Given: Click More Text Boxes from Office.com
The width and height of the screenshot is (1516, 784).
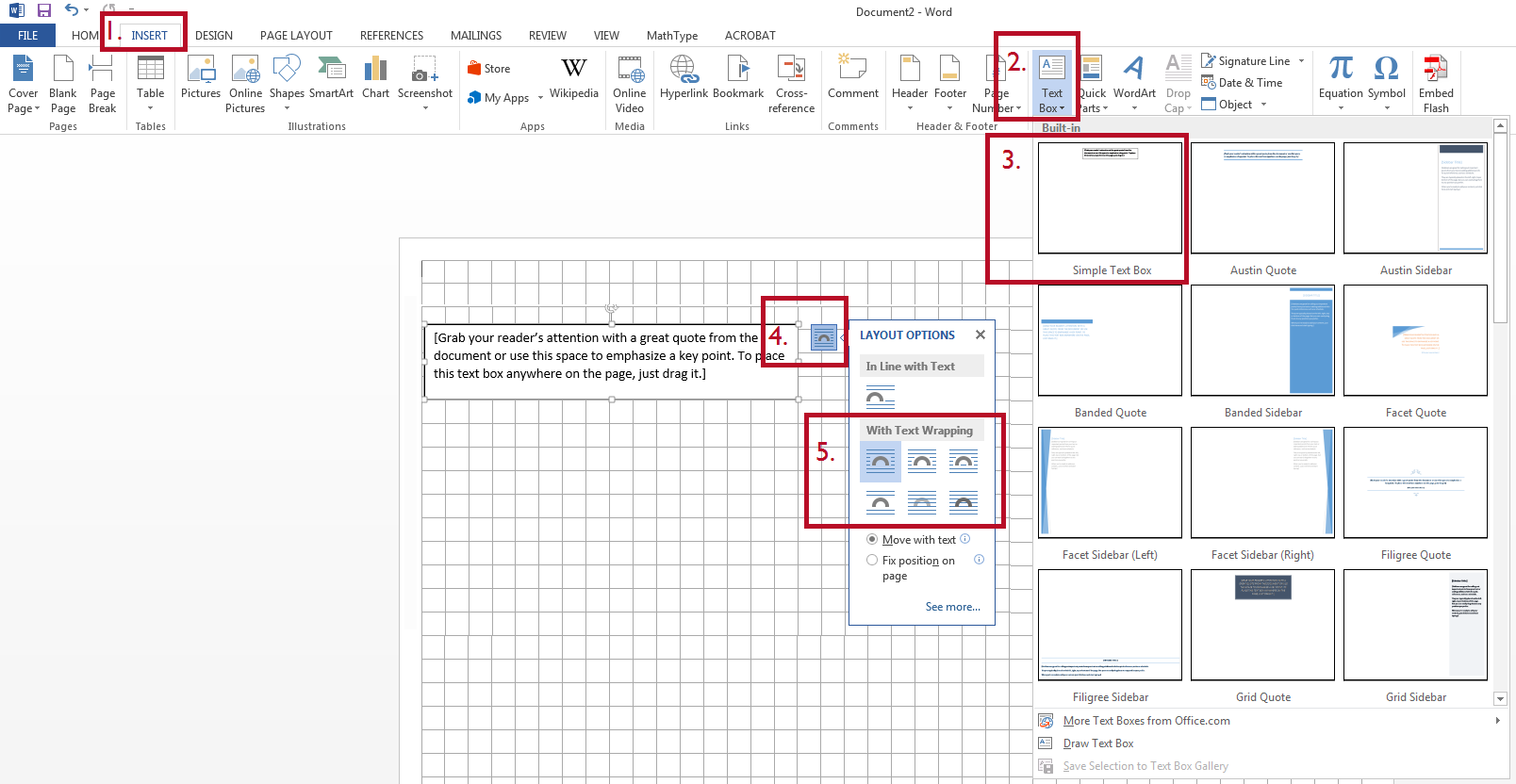Looking at the screenshot, I should pos(1146,721).
